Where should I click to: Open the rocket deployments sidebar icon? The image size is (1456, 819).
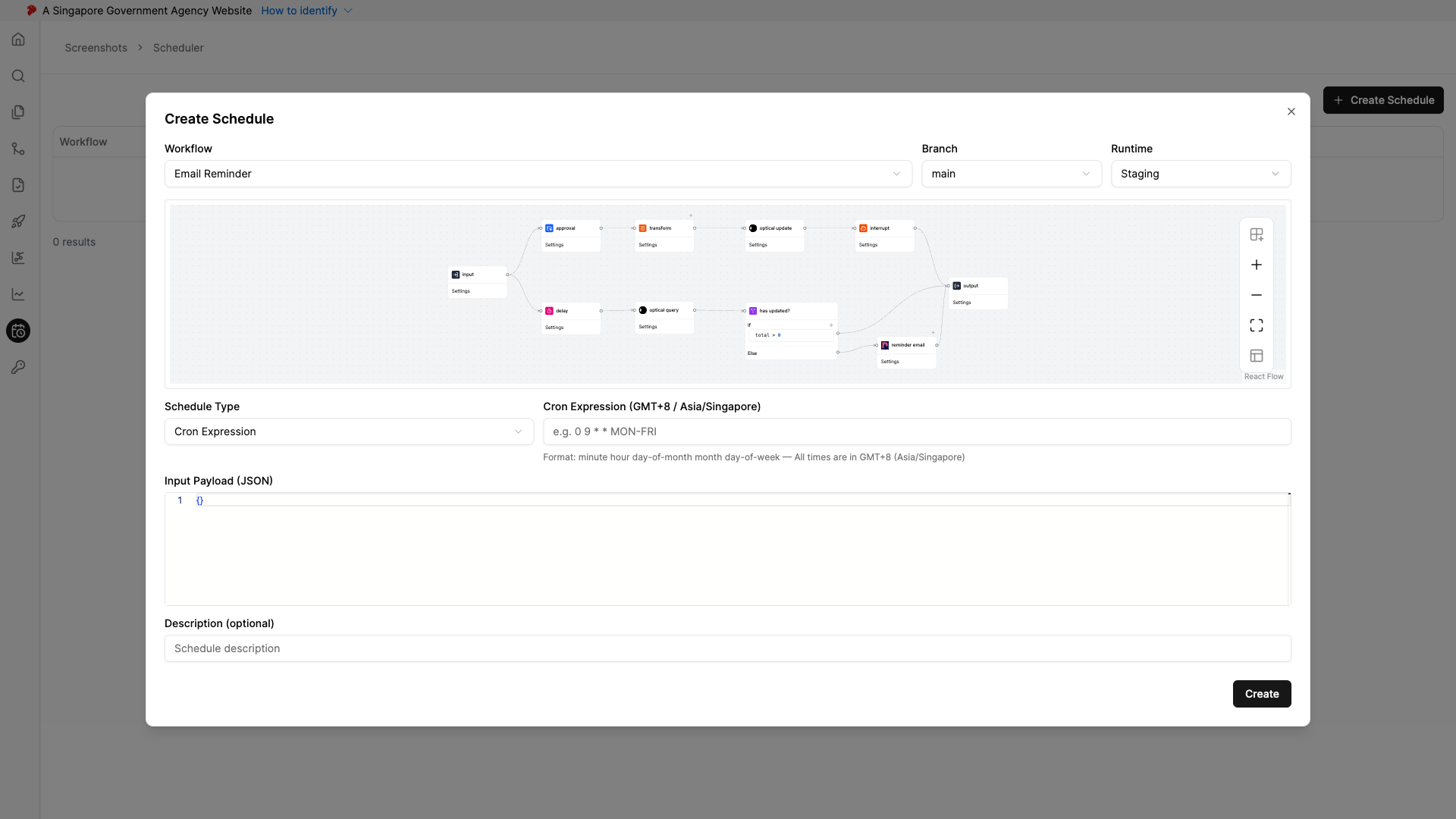(18, 221)
